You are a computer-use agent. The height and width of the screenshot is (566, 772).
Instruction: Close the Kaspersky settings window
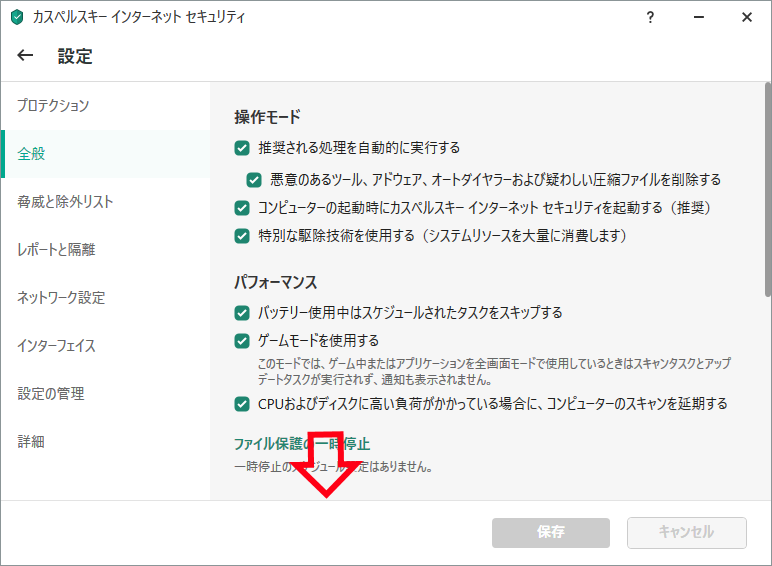746,17
